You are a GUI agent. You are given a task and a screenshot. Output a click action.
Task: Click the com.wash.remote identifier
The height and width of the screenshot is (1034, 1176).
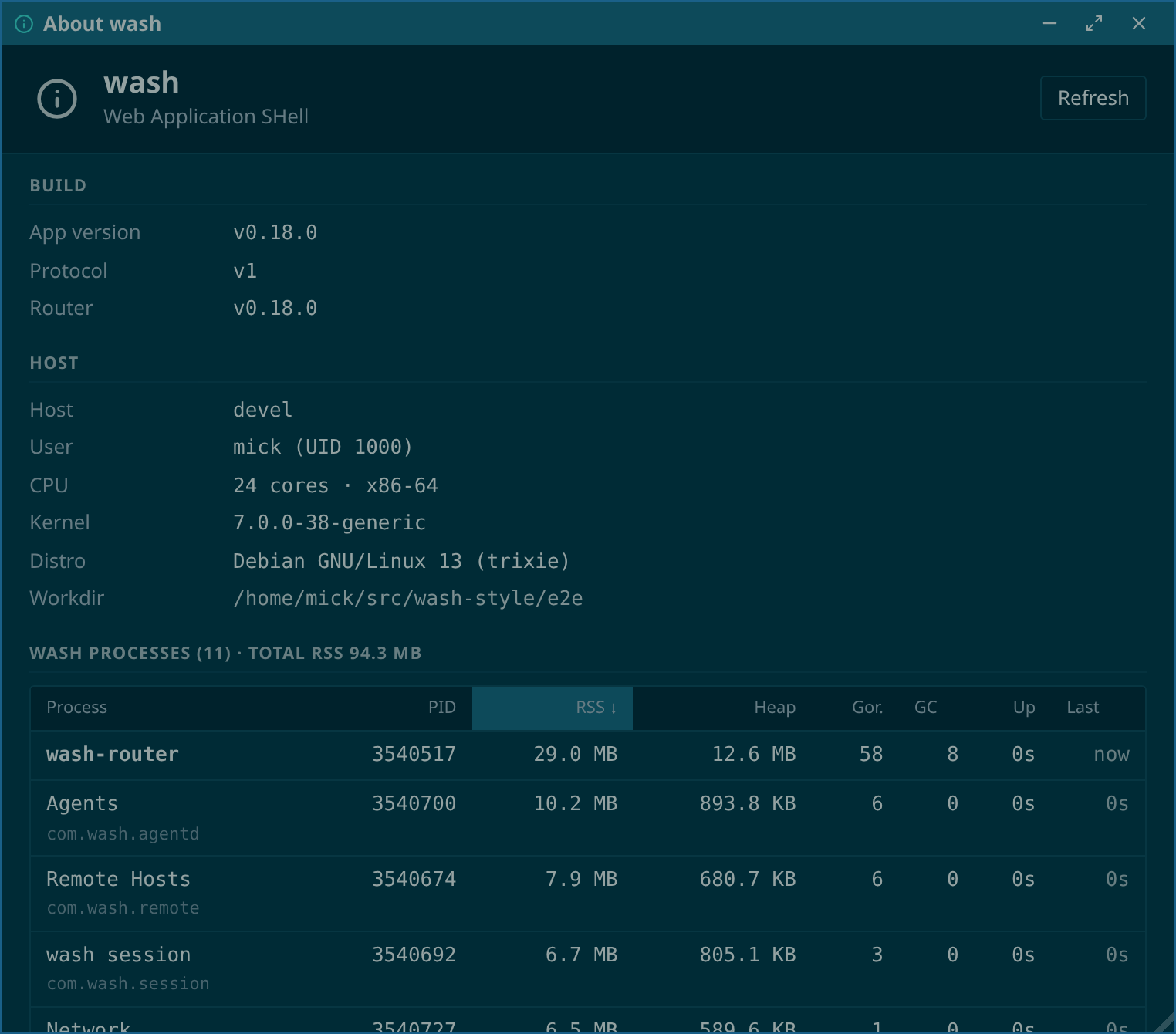pyautogui.click(x=123, y=908)
